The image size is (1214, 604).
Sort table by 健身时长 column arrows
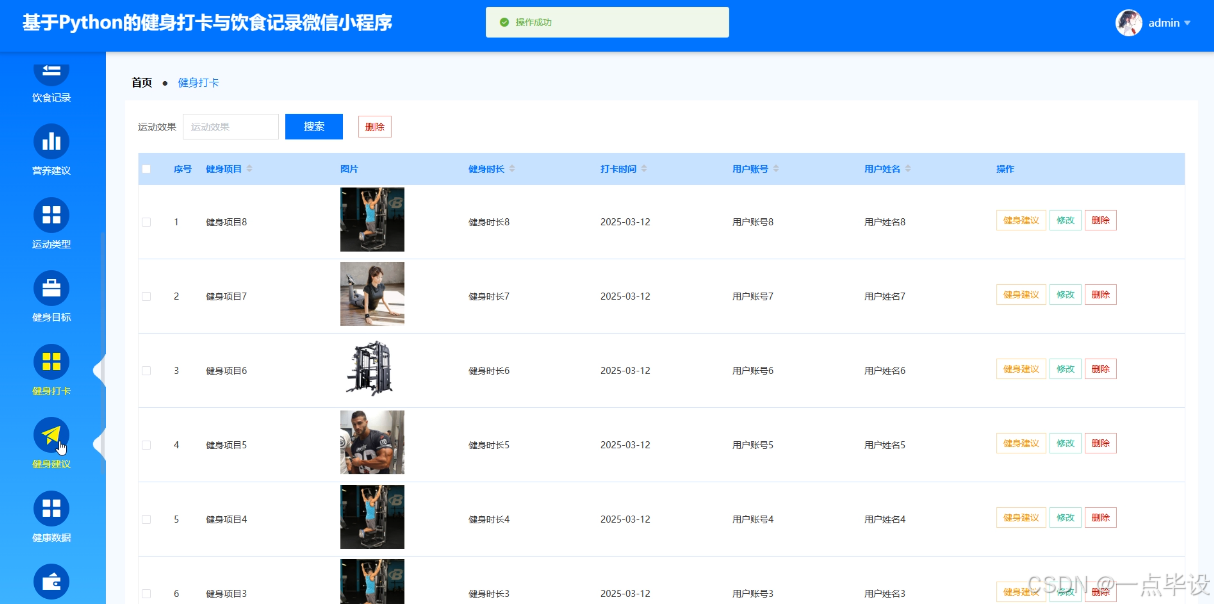[x=512, y=169]
